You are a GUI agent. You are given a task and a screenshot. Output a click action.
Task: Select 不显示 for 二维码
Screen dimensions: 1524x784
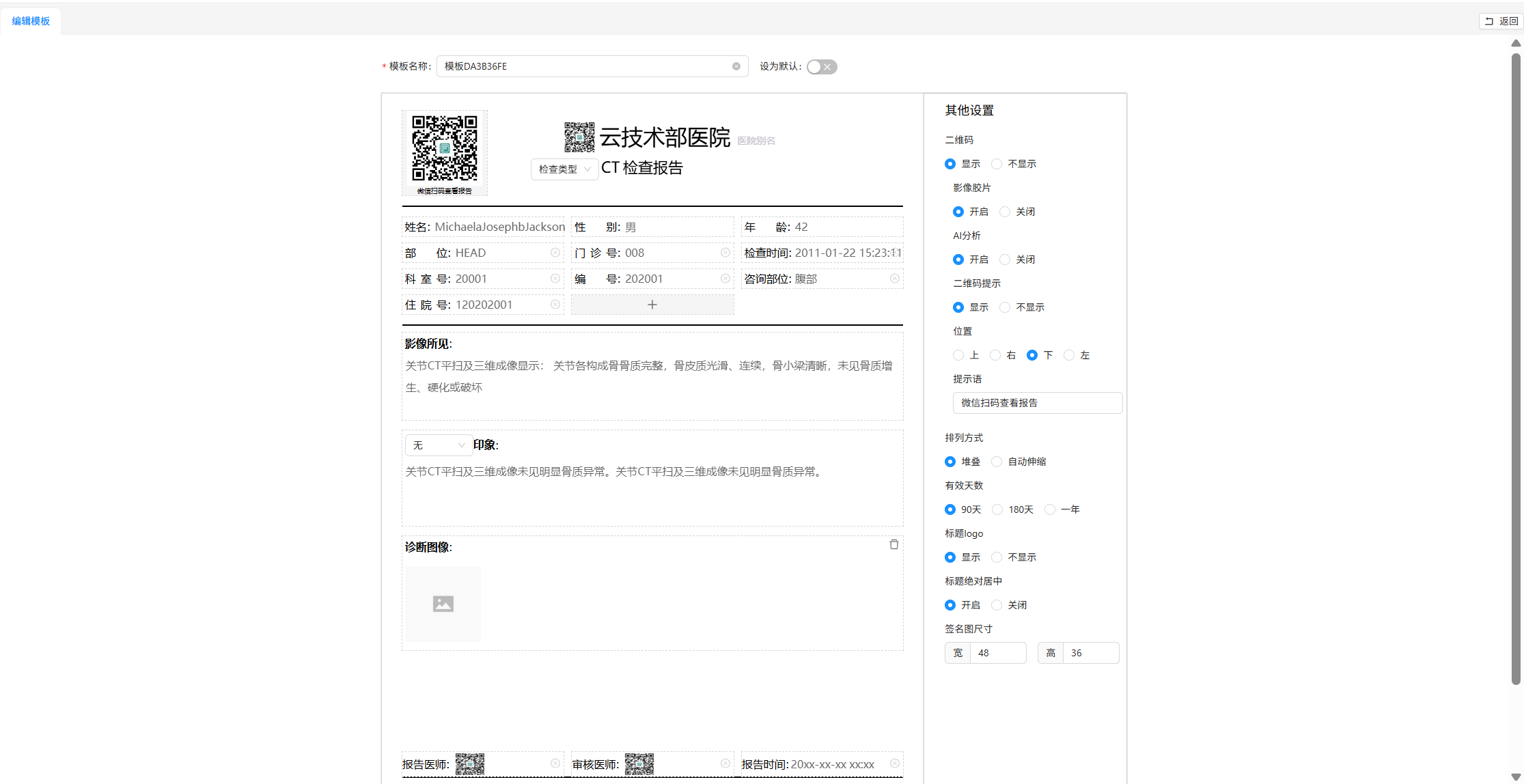997,163
